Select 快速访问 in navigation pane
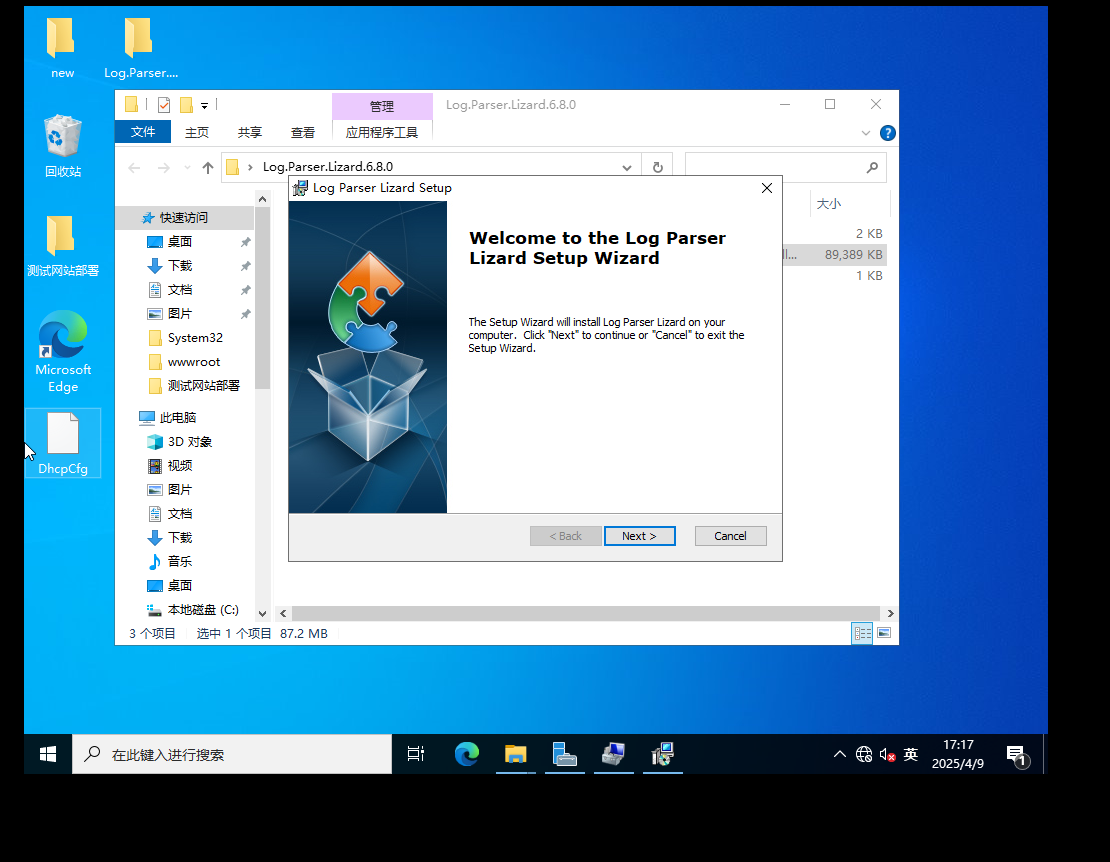The image size is (1110, 862). (183, 217)
